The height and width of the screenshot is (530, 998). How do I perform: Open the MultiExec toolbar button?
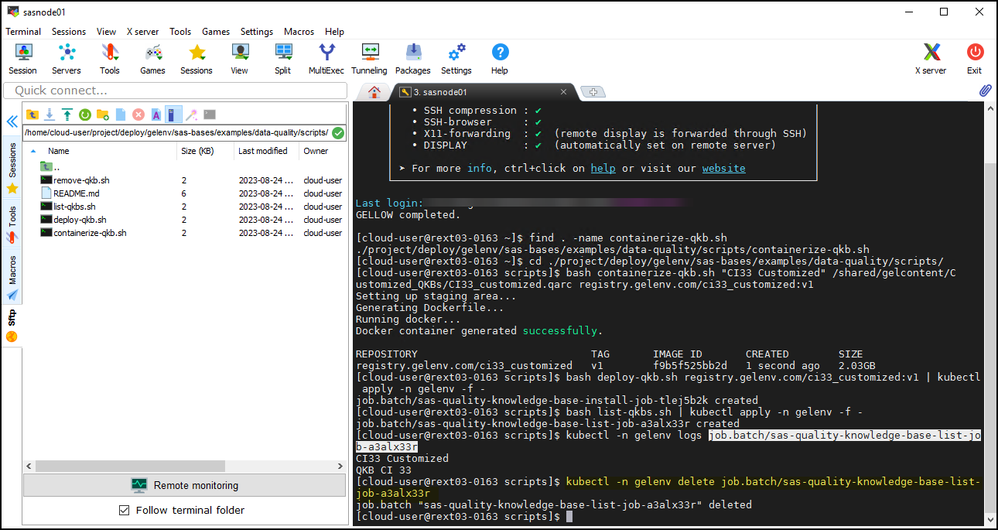tap(326, 58)
